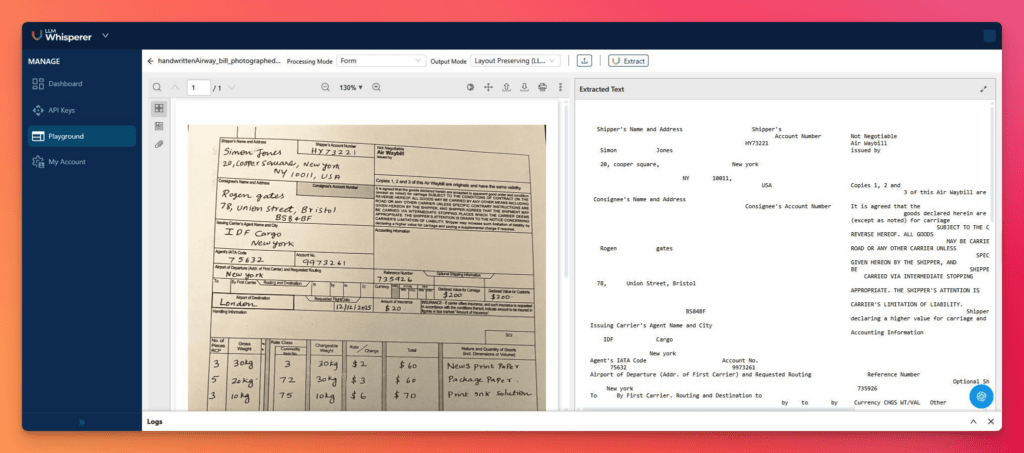Open the Processing Mode dropdown showing Form
Viewport: 1024px width, 453px height.
click(381, 61)
